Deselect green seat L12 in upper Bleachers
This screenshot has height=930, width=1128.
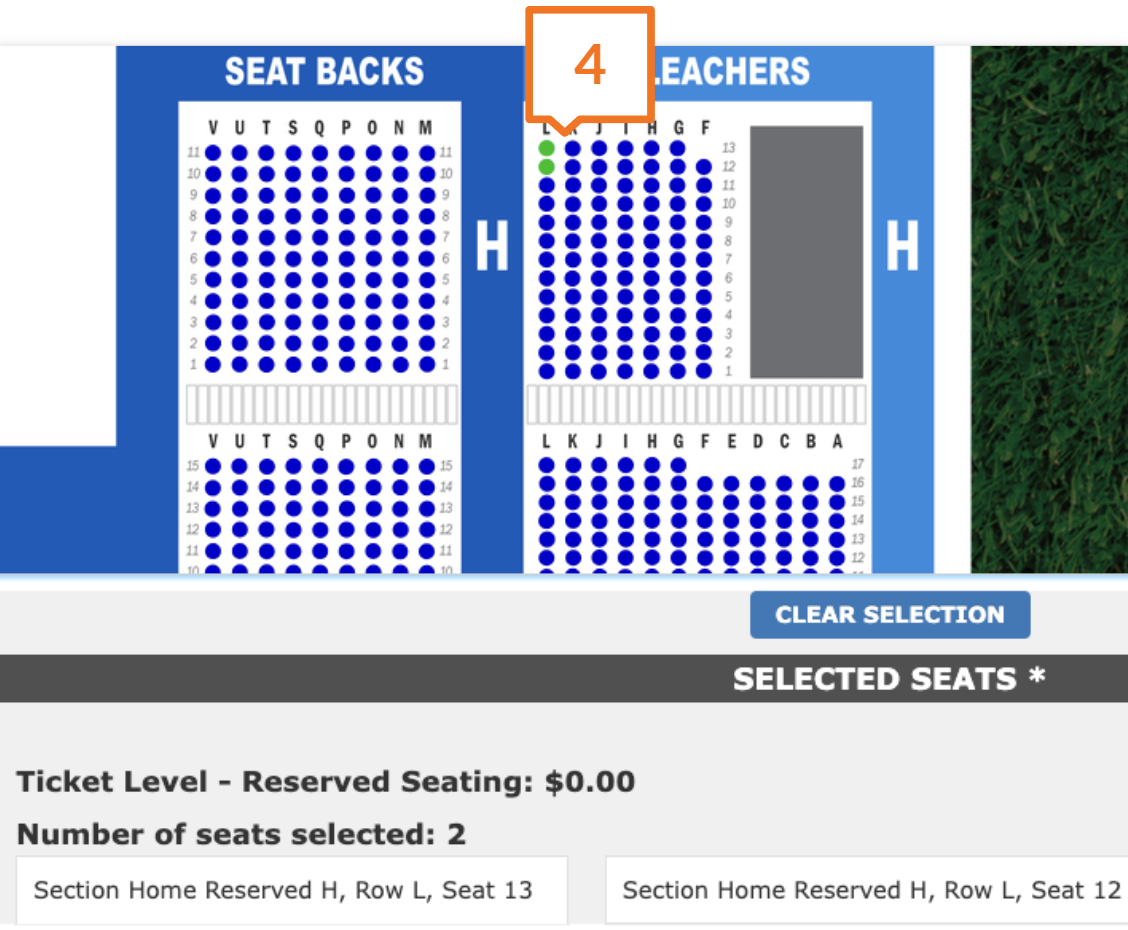pos(547,167)
